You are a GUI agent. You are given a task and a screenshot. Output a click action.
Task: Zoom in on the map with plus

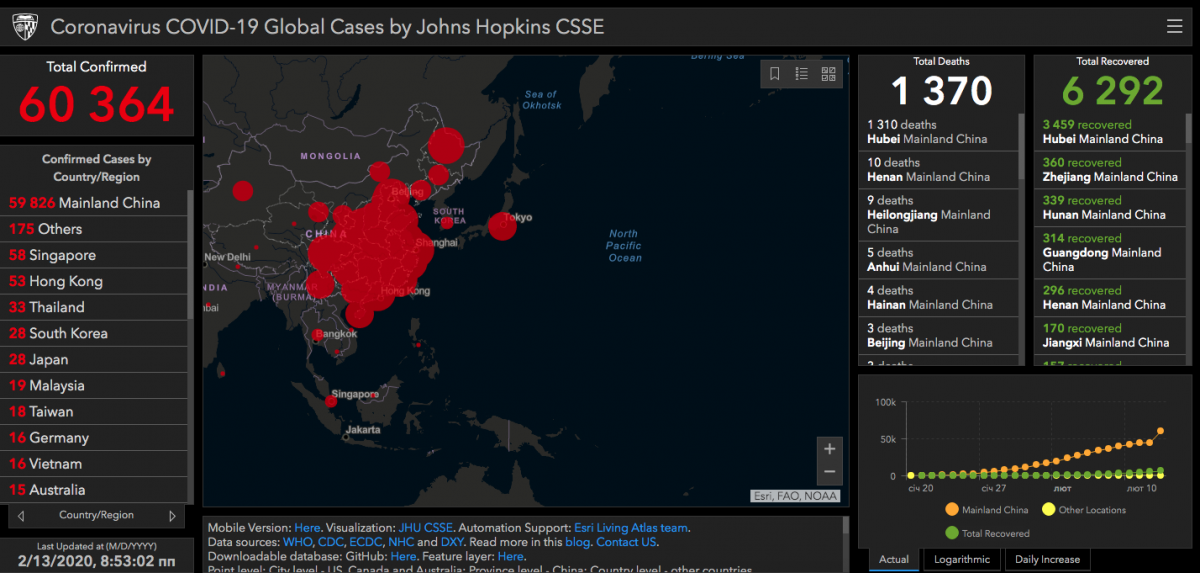(x=829, y=449)
